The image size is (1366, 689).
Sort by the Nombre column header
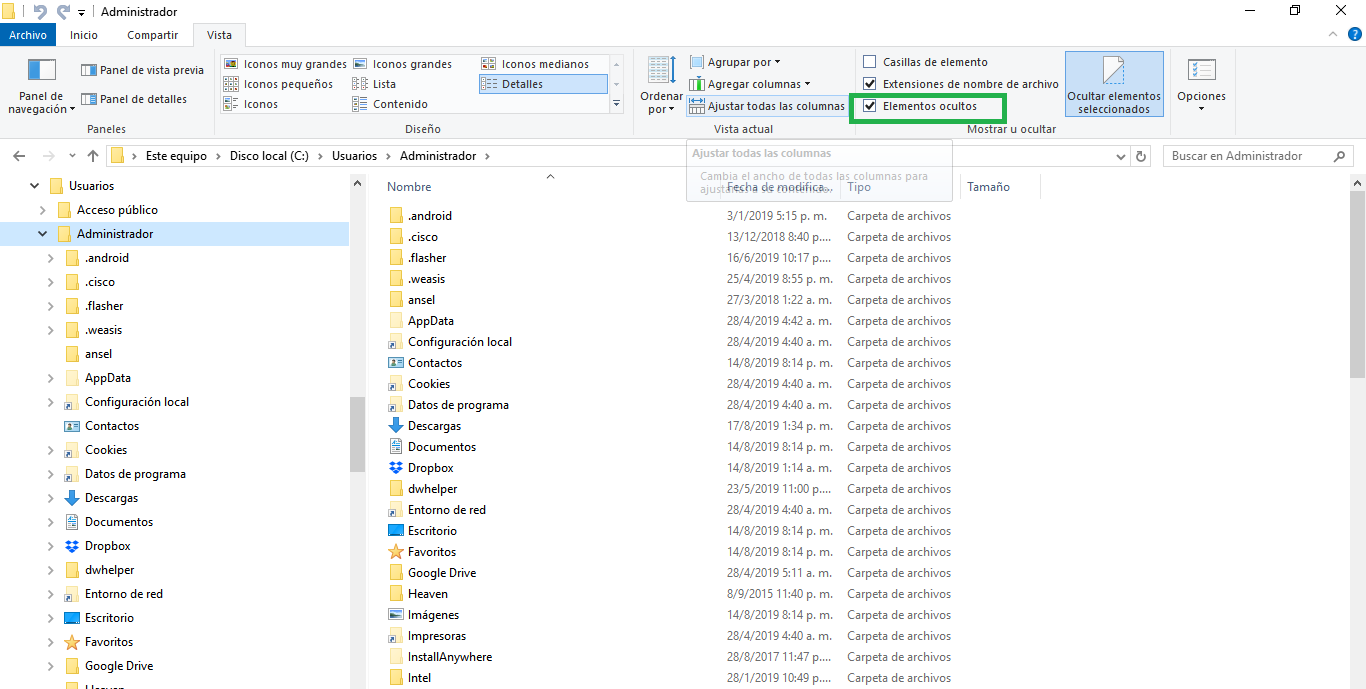click(409, 187)
